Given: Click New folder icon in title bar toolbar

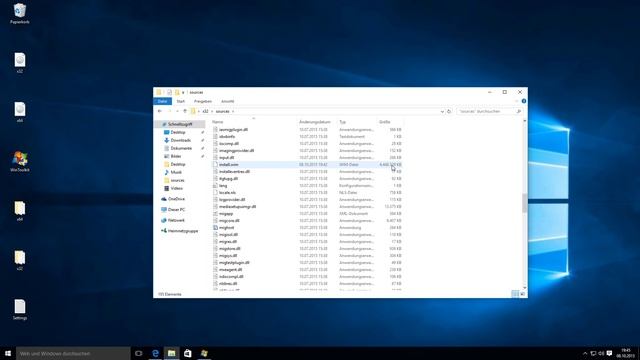Looking at the screenshot, I should pyautogui.click(x=177, y=92).
